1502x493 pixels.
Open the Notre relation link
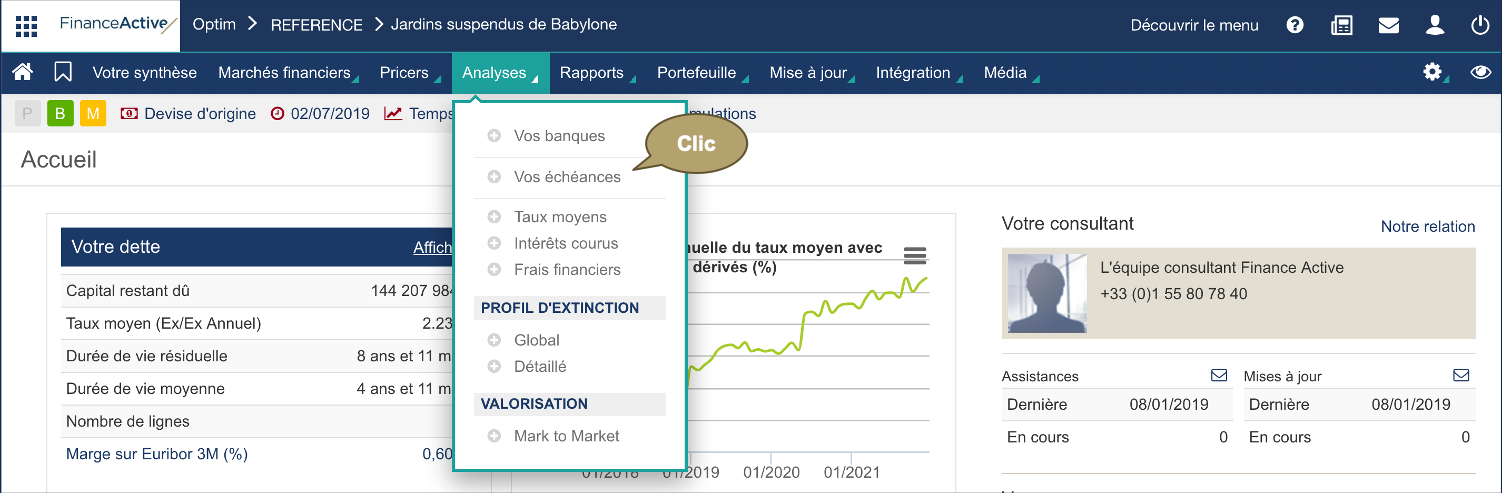[1428, 227]
